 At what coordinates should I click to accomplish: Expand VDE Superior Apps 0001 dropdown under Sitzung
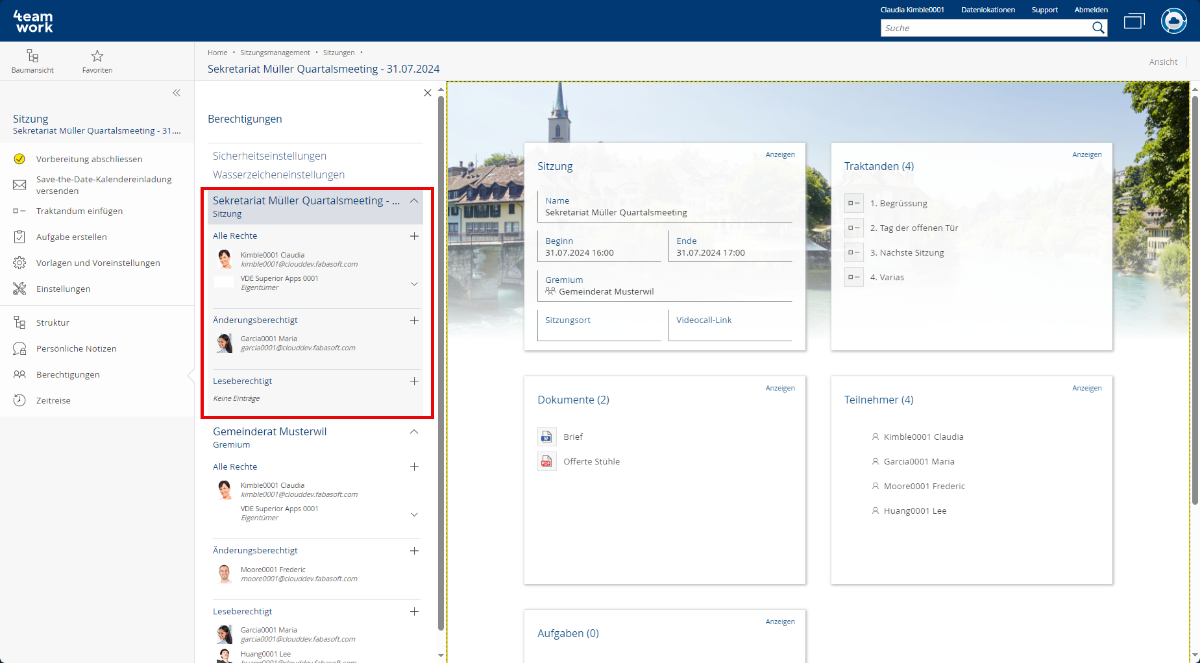414,284
